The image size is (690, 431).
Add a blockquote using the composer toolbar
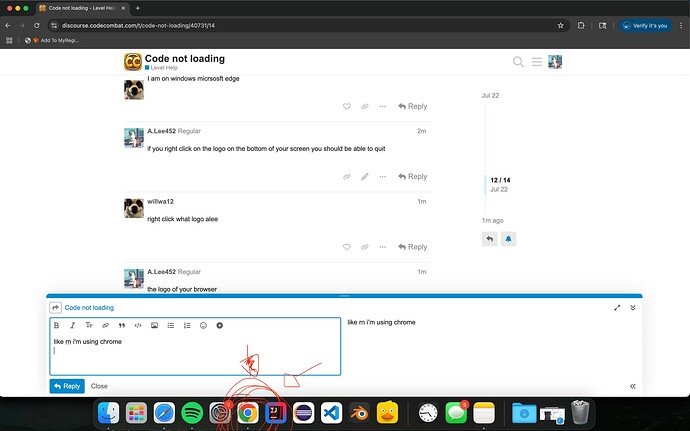click(122, 325)
